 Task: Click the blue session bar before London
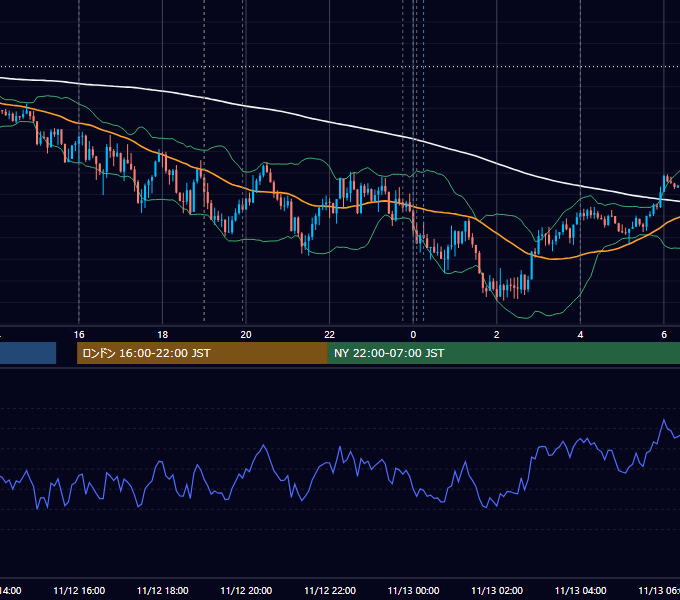pos(28,353)
